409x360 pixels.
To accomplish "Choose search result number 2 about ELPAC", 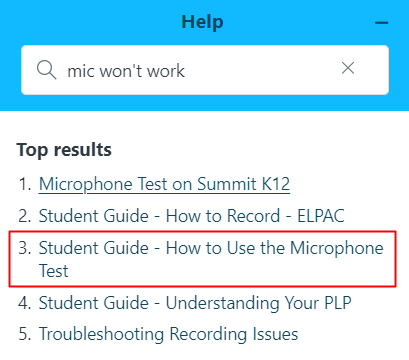I will [192, 216].
